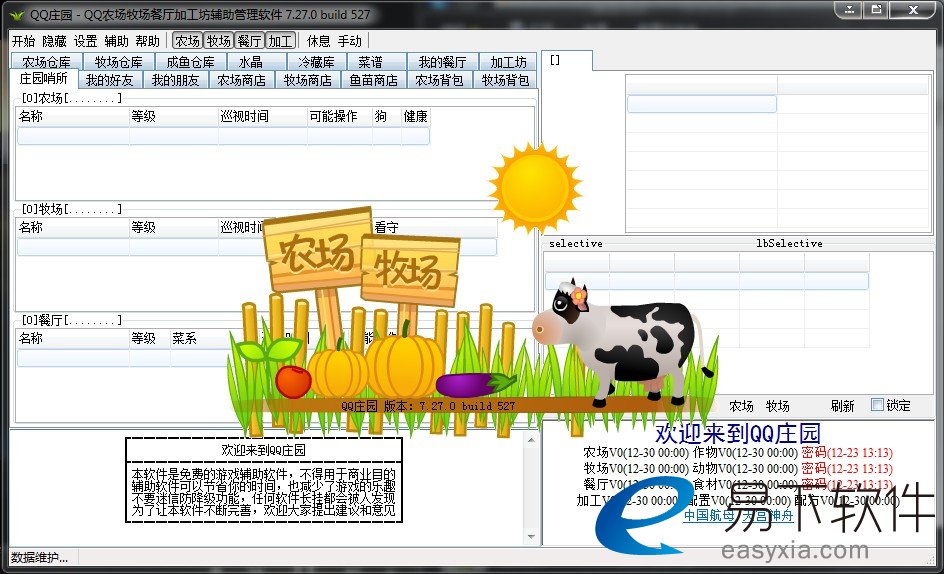This screenshot has width=944, height=574.
Task: Click the log panel scroll-up arrow
Action: (x=531, y=440)
